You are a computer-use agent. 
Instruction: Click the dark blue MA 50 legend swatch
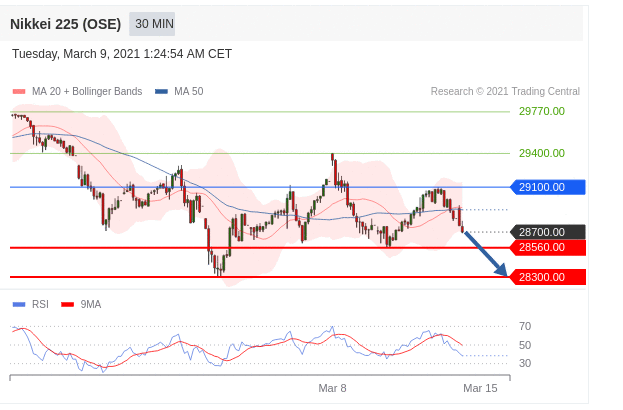click(x=161, y=92)
